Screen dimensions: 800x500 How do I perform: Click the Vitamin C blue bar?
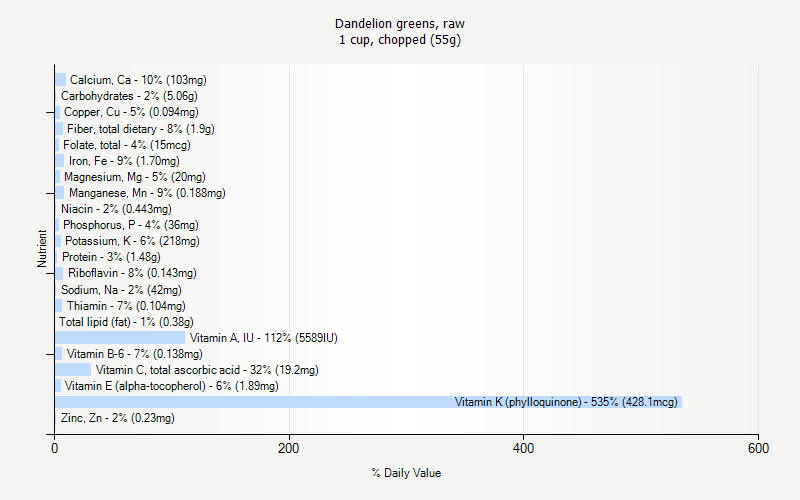coord(73,370)
